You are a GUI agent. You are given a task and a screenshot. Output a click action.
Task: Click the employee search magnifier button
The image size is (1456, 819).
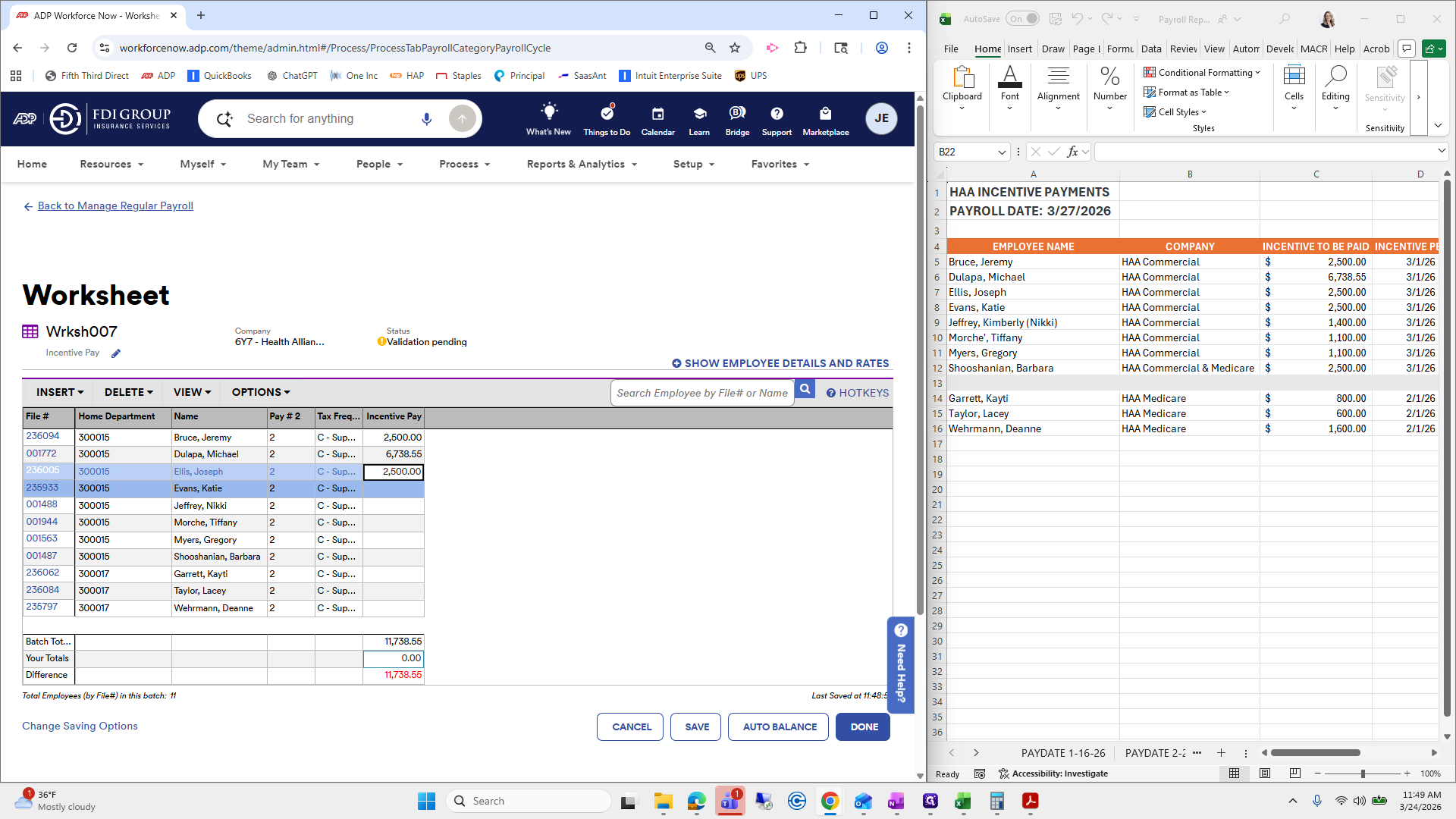(x=805, y=390)
